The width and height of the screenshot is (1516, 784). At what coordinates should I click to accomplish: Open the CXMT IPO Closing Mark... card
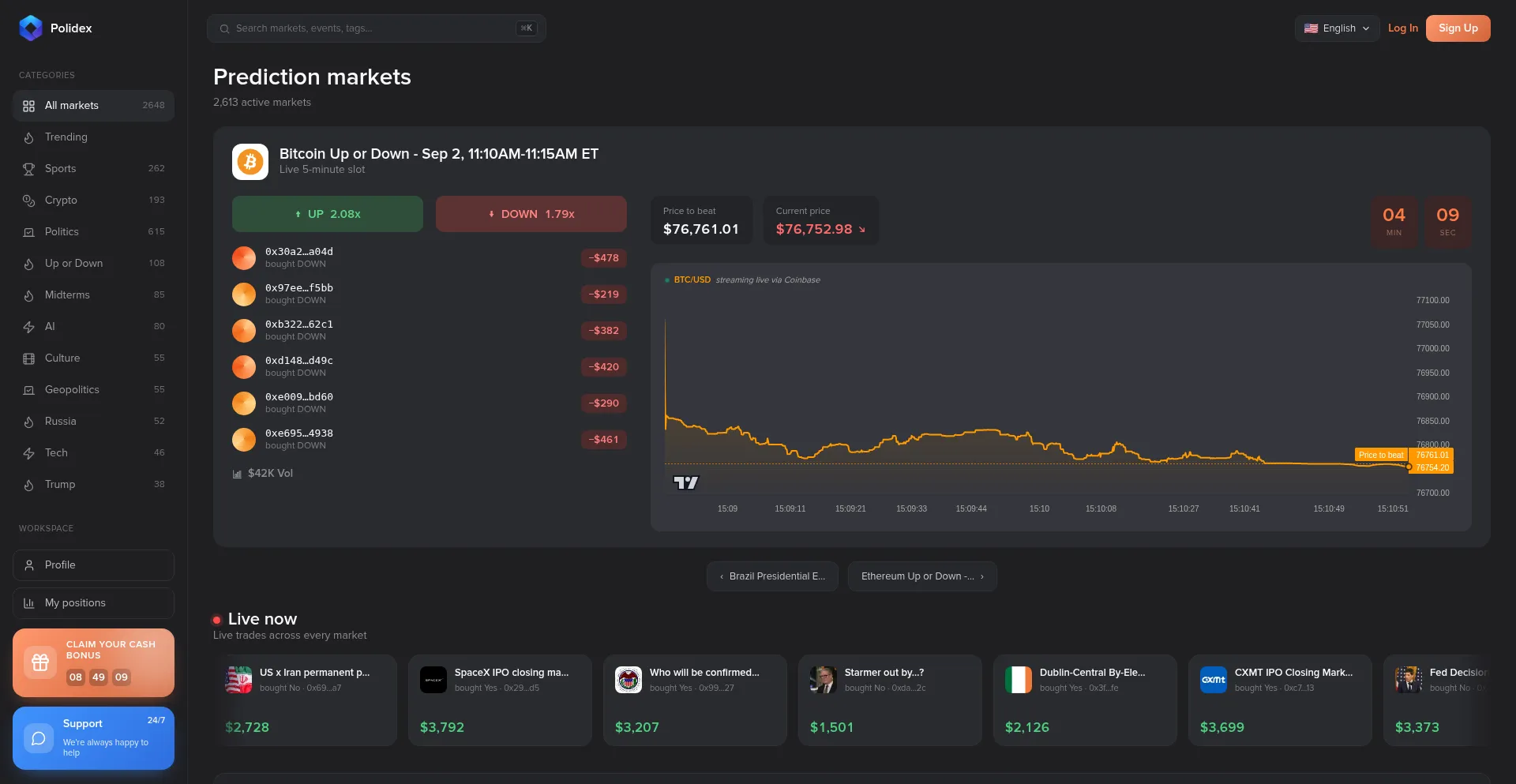coord(1280,700)
